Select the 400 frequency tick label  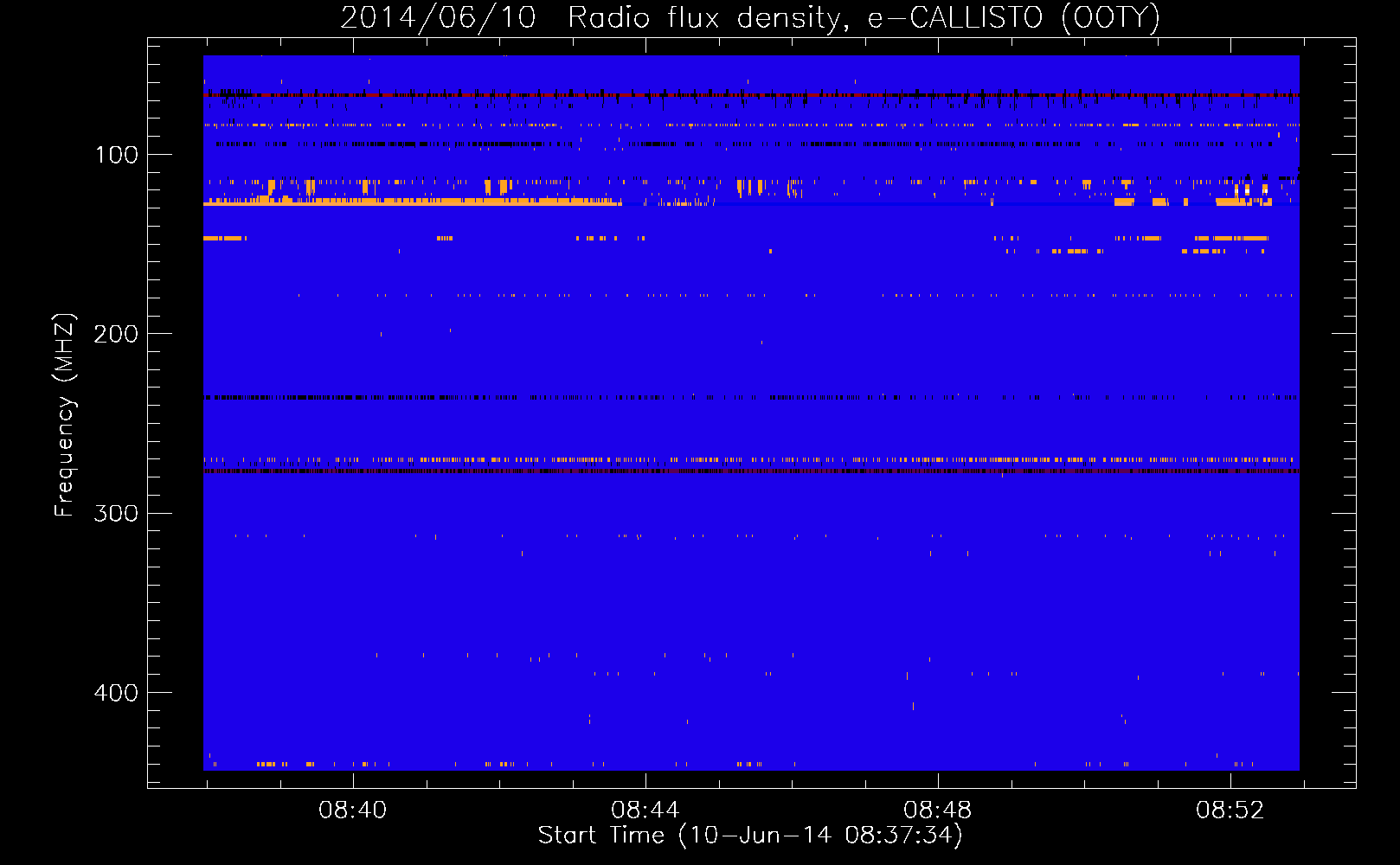[117, 693]
